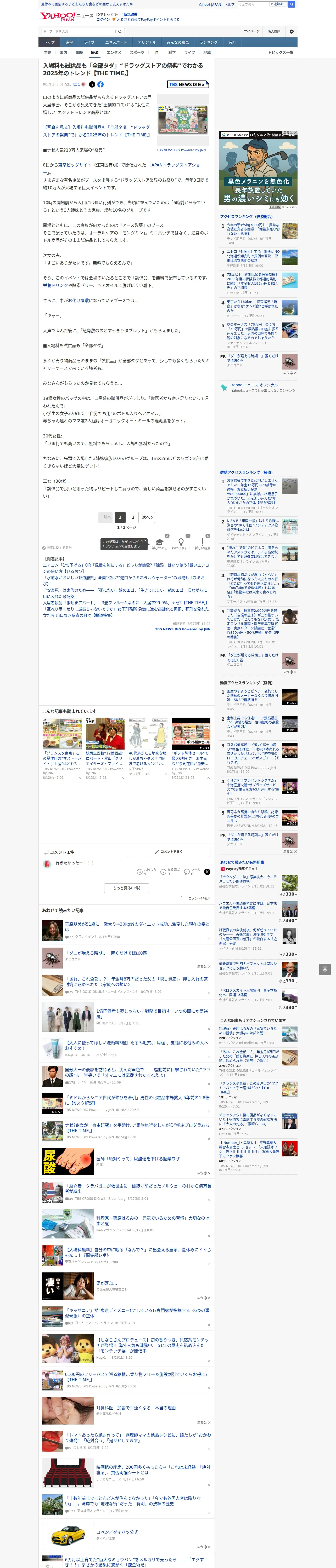The image size is (336, 1568).
Task: Click the 'コメントを書く' button
Action: point(168,852)
